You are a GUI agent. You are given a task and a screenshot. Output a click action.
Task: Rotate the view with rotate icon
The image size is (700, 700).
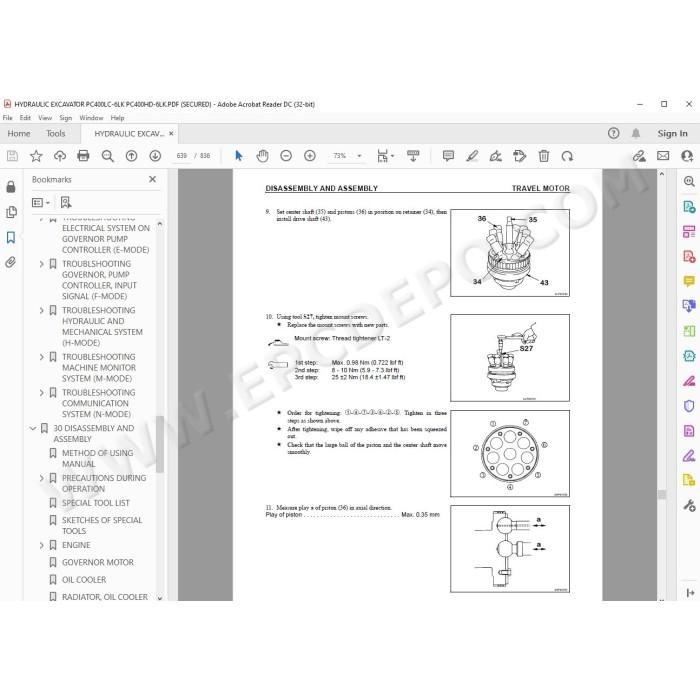pos(567,156)
